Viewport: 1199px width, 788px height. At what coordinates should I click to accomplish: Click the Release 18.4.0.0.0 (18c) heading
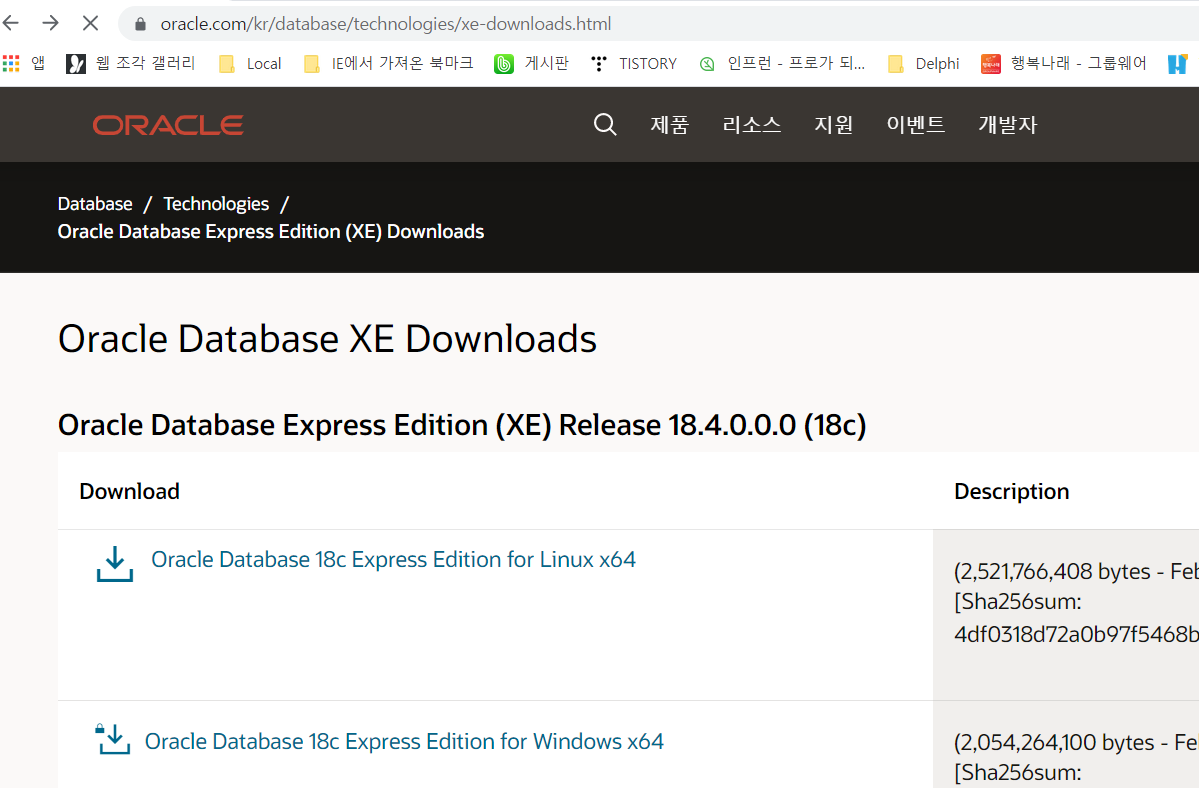pyautogui.click(x=462, y=425)
